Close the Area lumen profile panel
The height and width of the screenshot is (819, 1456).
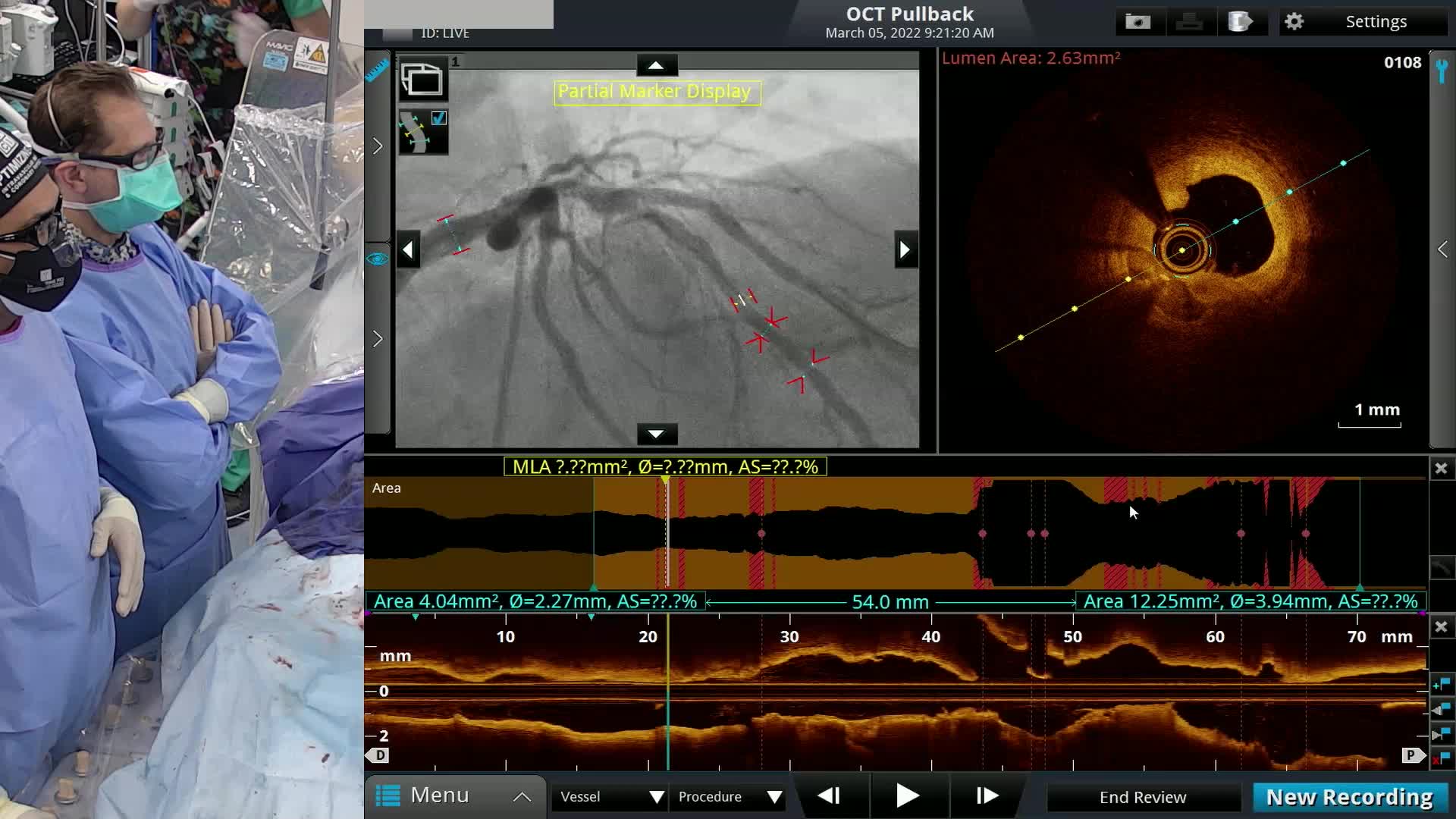(1442, 469)
